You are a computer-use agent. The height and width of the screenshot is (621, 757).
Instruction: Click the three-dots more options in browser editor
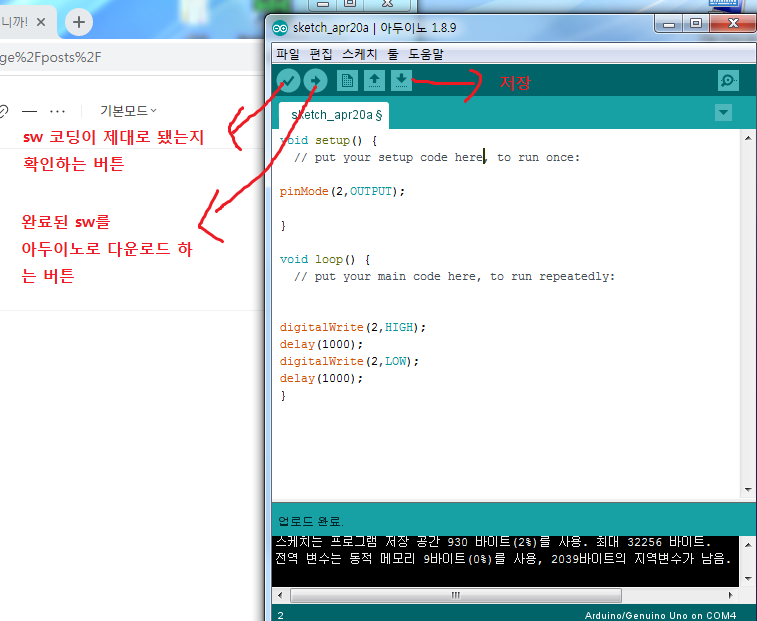coord(57,112)
